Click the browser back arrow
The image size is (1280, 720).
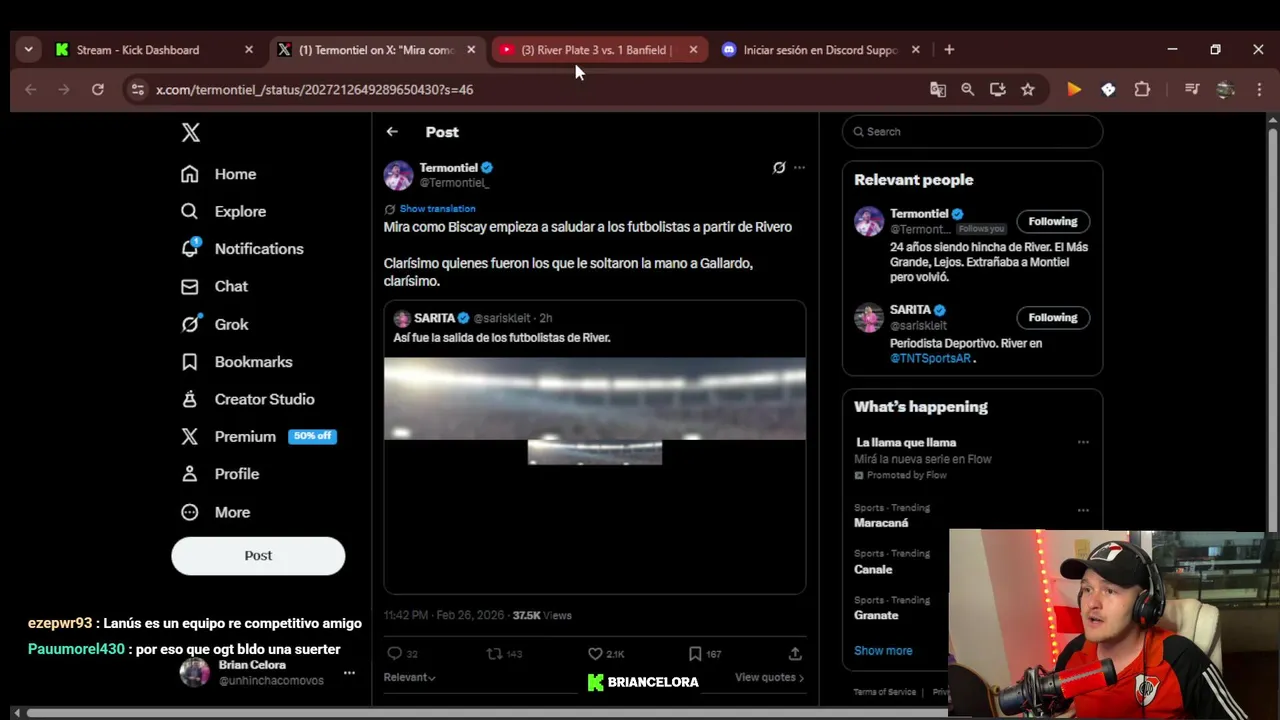coord(30,89)
